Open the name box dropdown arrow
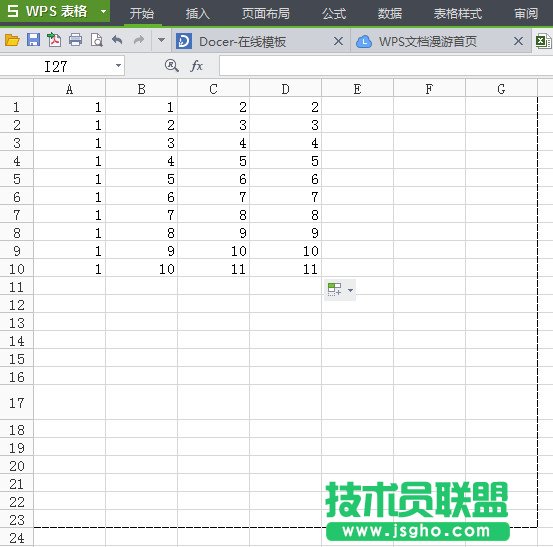 tap(118, 66)
